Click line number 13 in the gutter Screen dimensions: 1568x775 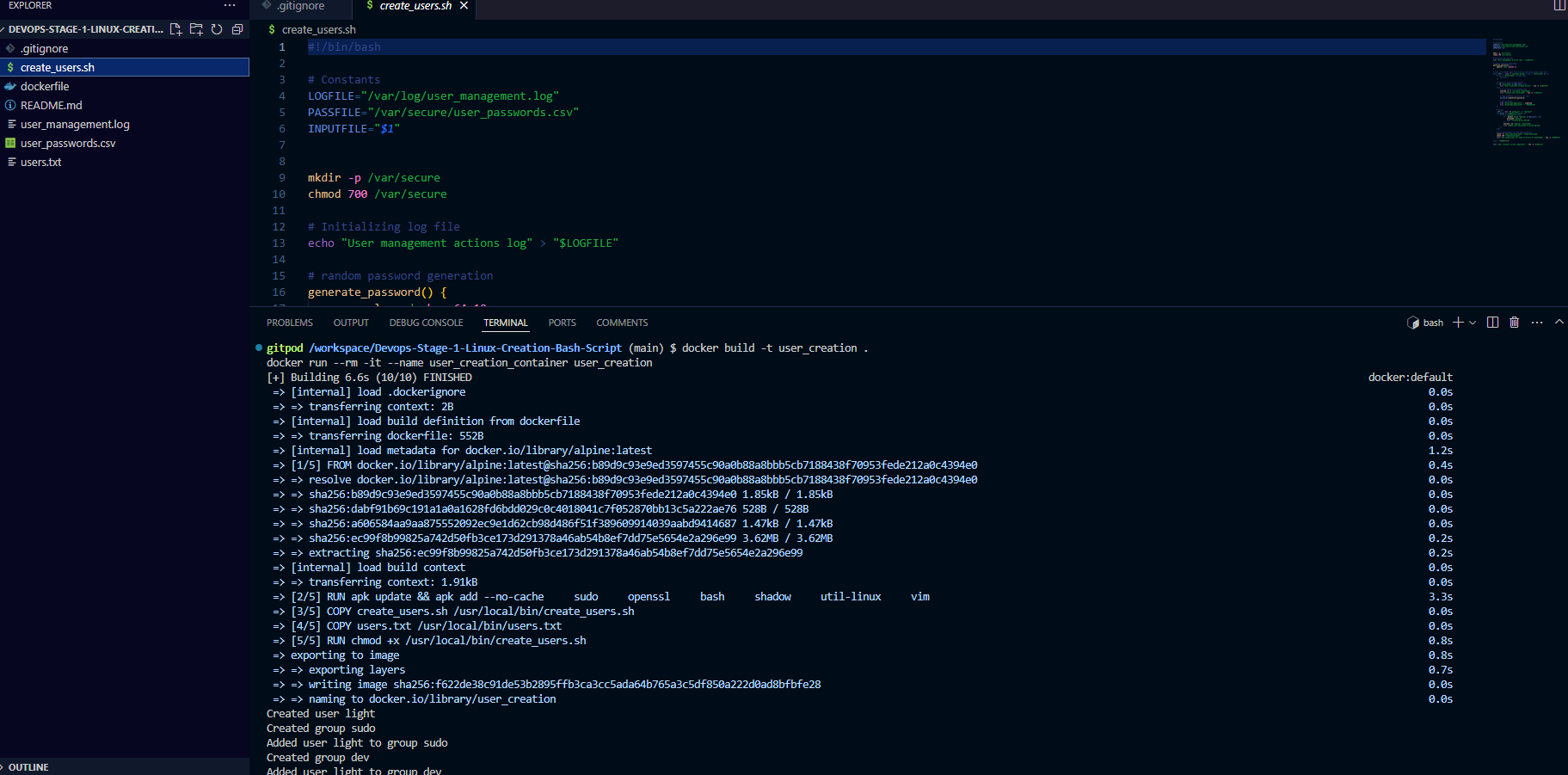coord(279,243)
